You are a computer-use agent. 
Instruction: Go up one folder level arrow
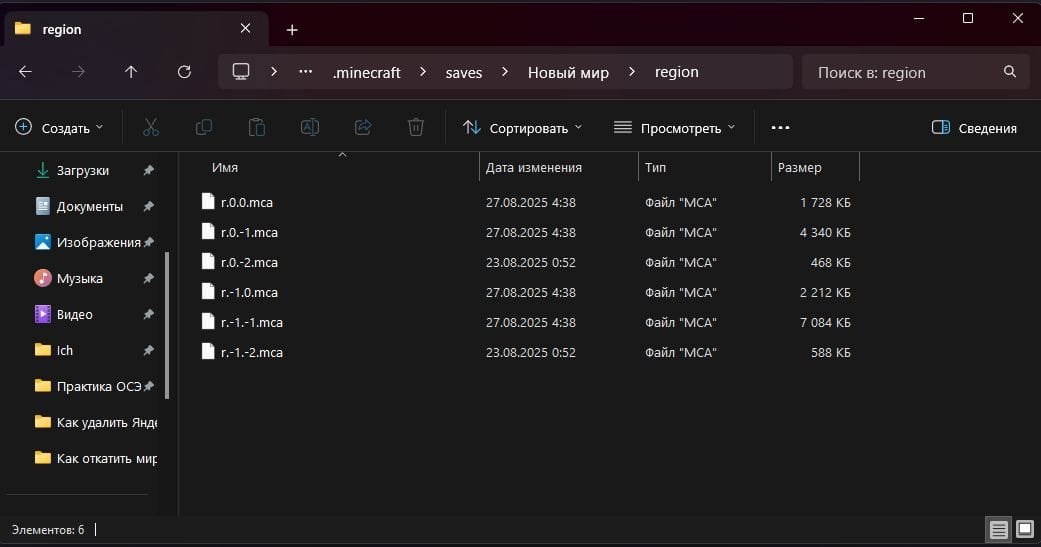131,72
